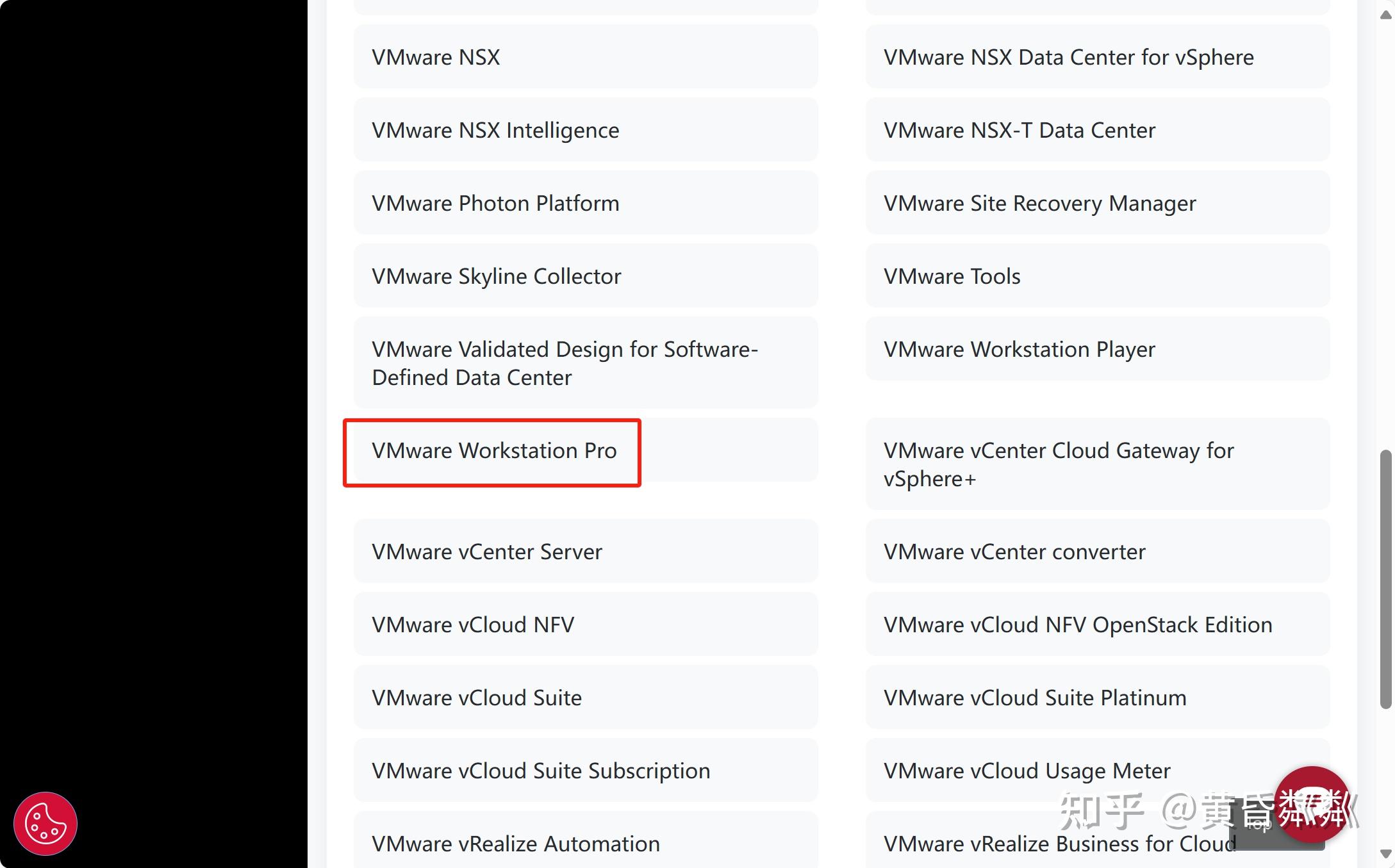The image size is (1395, 868).
Task: Open VMware NSX-T Data Center
Action: pos(1019,131)
